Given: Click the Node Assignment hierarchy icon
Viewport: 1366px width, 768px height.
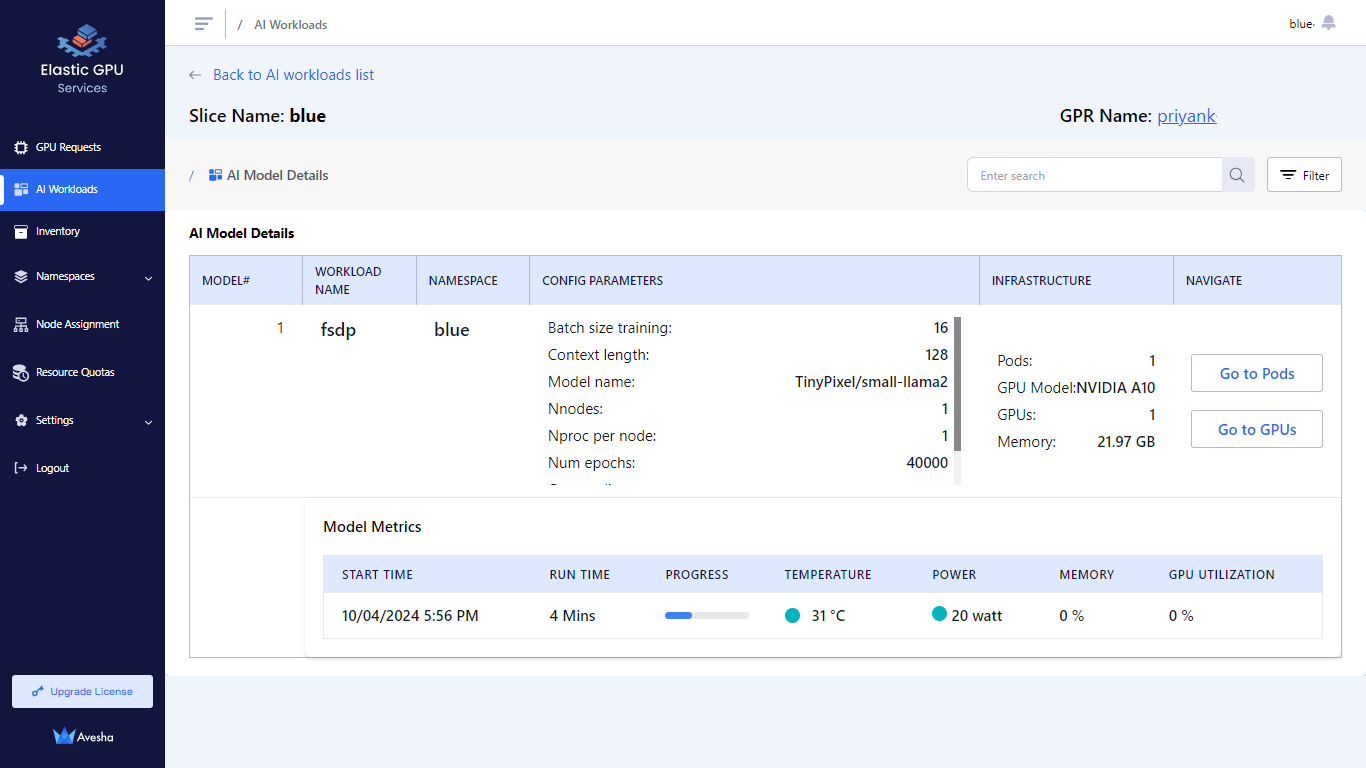Looking at the screenshot, I should [21, 325].
